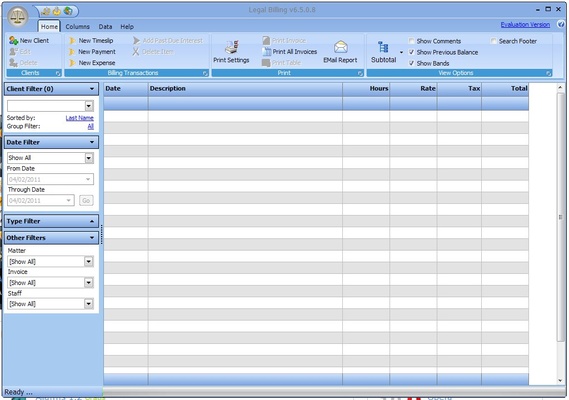The image size is (569, 400).
Task: Click the middle quick access toolbar icon
Action: pos(57,11)
